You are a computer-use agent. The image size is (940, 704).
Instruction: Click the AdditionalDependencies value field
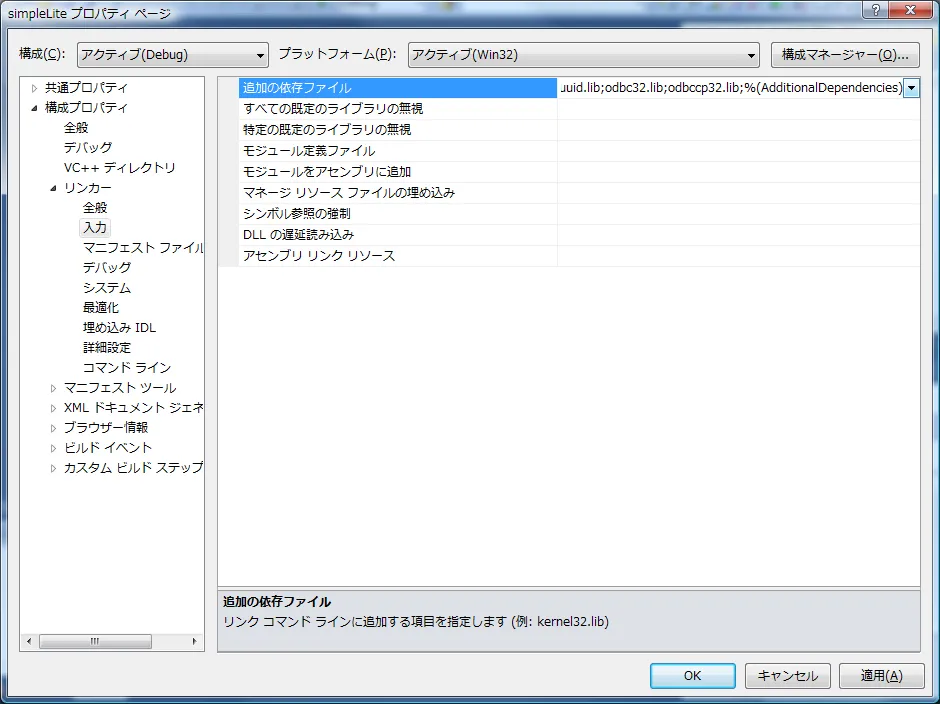[731, 88]
